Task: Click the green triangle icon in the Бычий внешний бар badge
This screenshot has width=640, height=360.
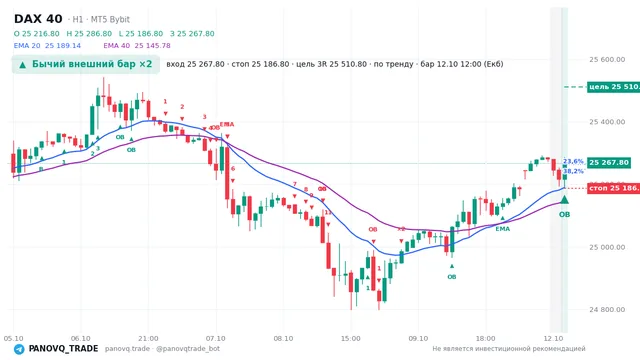Action: 22,64
